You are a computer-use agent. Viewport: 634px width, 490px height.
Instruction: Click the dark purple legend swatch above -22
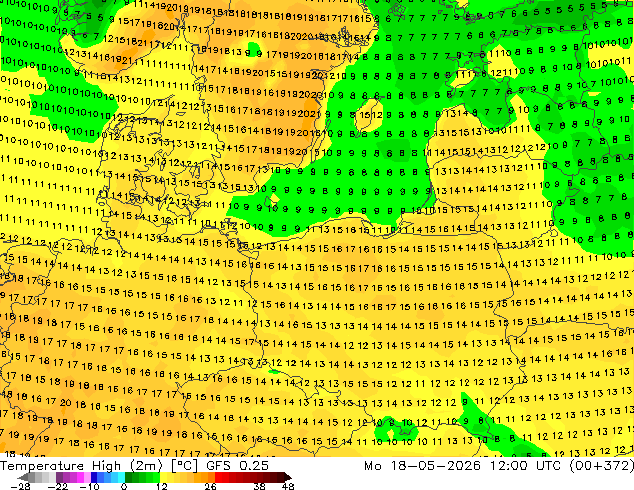pos(59,477)
